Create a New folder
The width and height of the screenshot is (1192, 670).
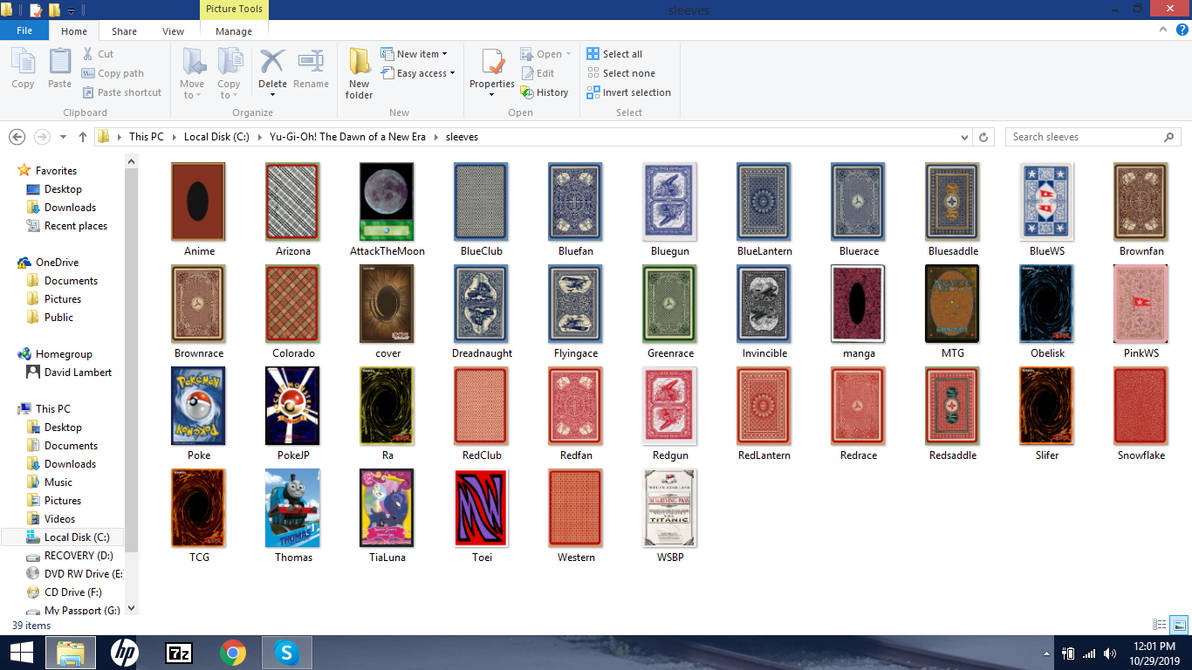[359, 73]
